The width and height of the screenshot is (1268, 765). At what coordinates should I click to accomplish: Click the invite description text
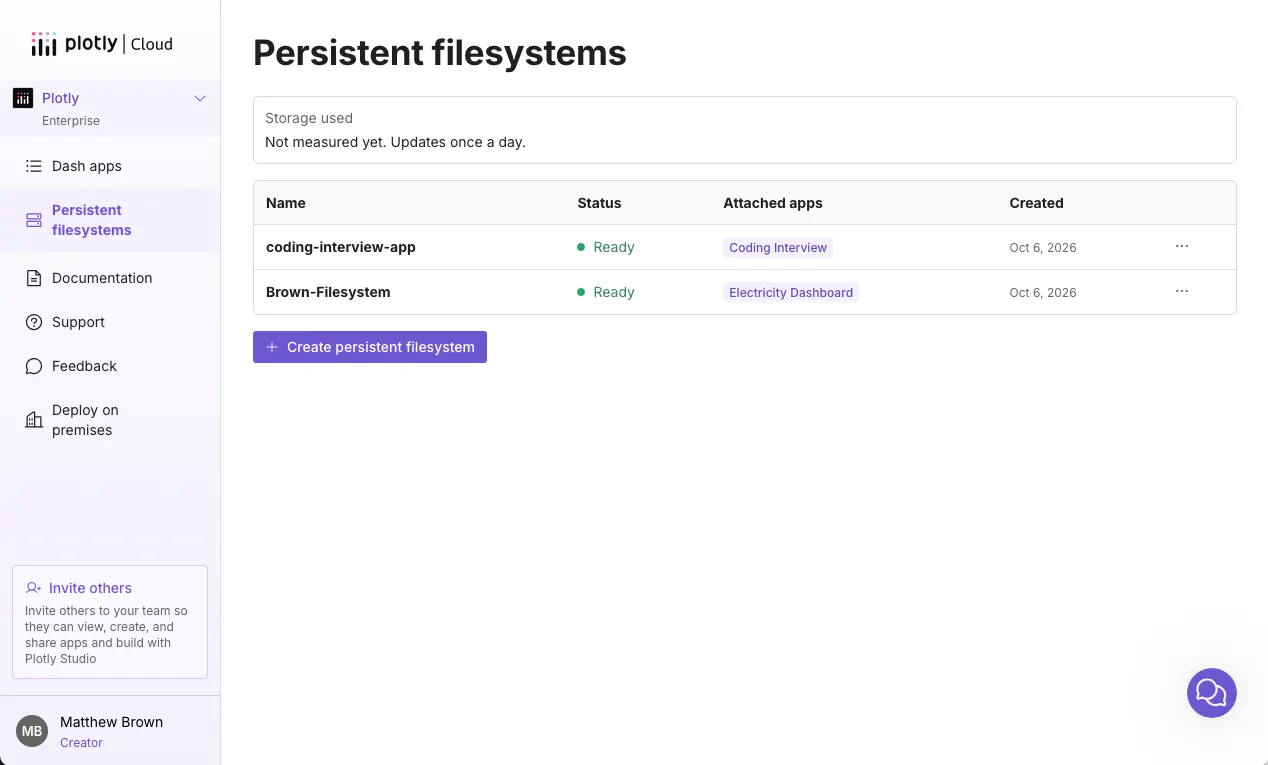106,635
